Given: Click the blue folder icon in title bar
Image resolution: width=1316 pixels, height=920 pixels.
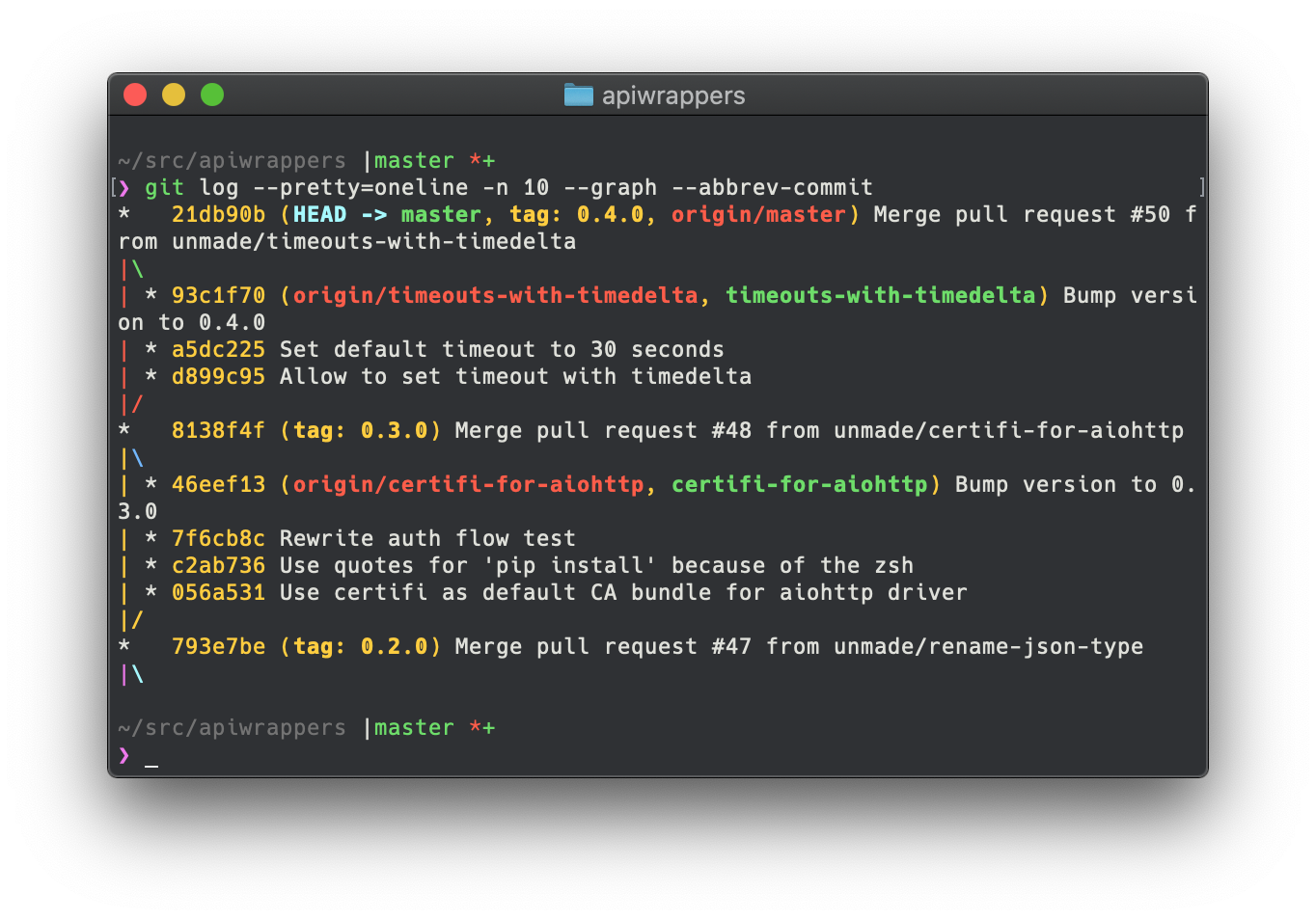Looking at the screenshot, I should tap(578, 95).
